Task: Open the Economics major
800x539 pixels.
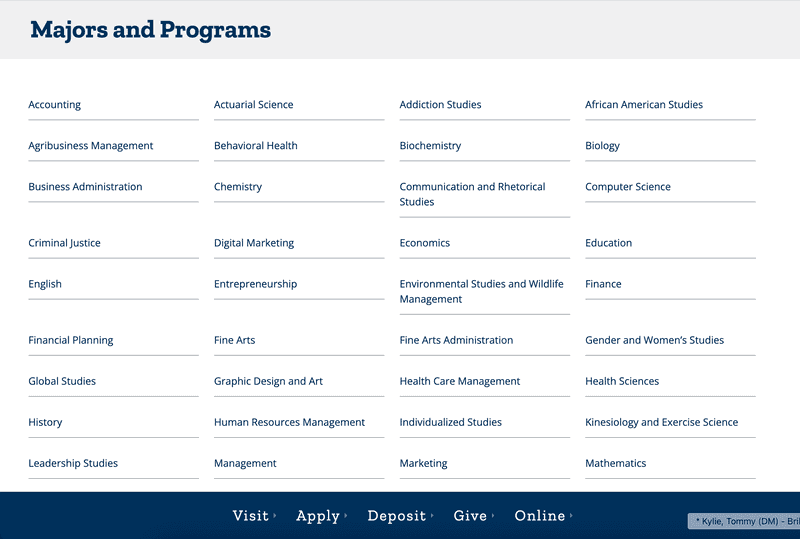Action: [x=424, y=243]
